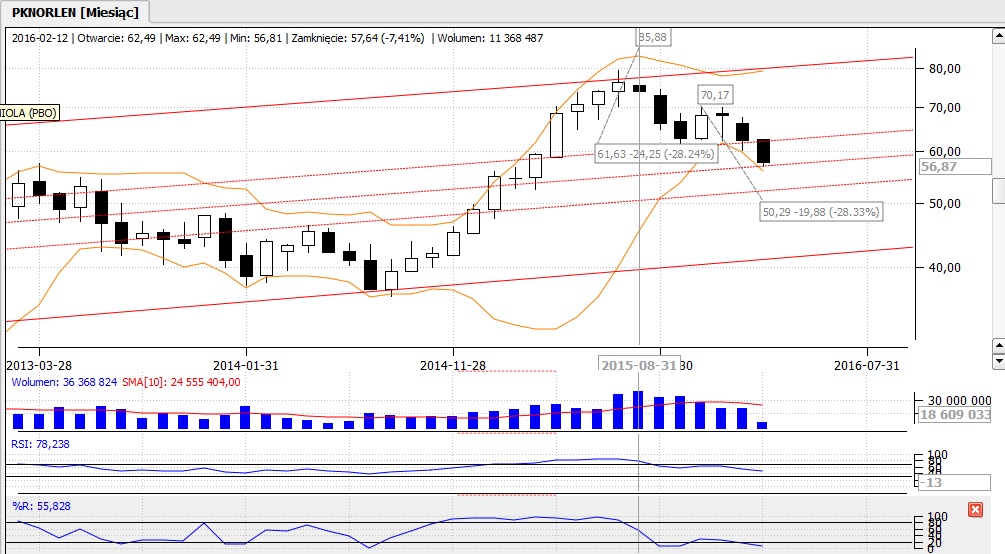Click the %R: 55,828 indicator label
This screenshot has width=1005, height=554.
[x=41, y=506]
